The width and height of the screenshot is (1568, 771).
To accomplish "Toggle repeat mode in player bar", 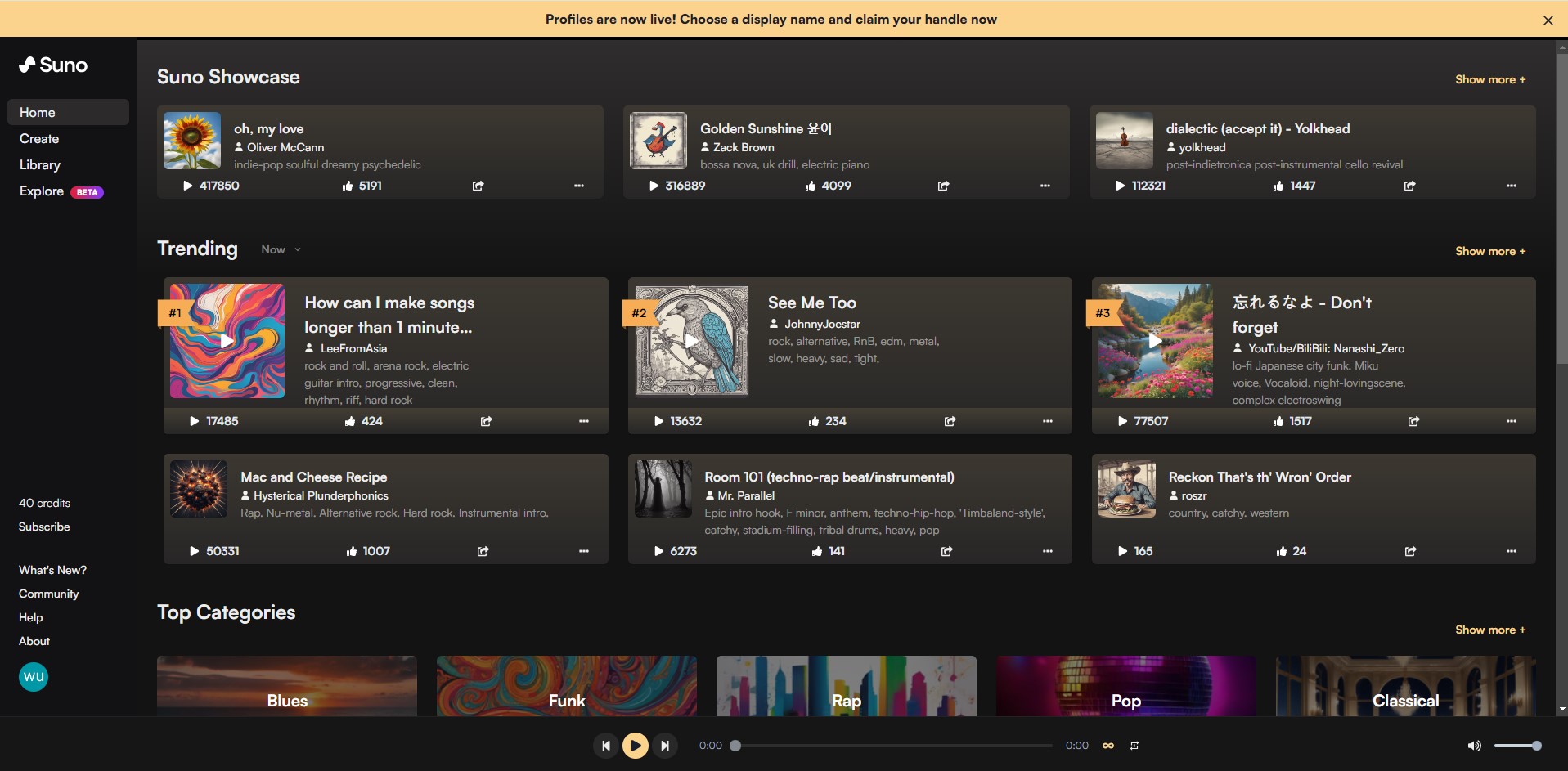I will 1134,746.
